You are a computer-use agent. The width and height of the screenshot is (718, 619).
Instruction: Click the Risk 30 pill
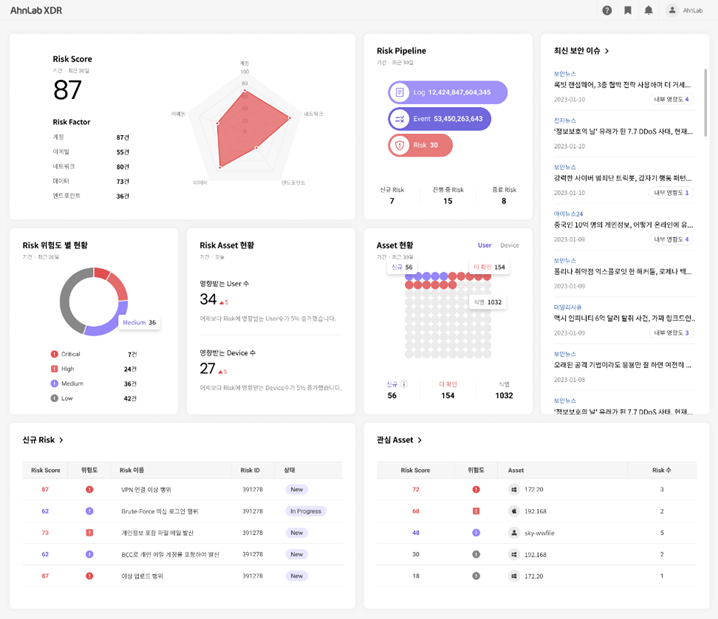point(420,146)
